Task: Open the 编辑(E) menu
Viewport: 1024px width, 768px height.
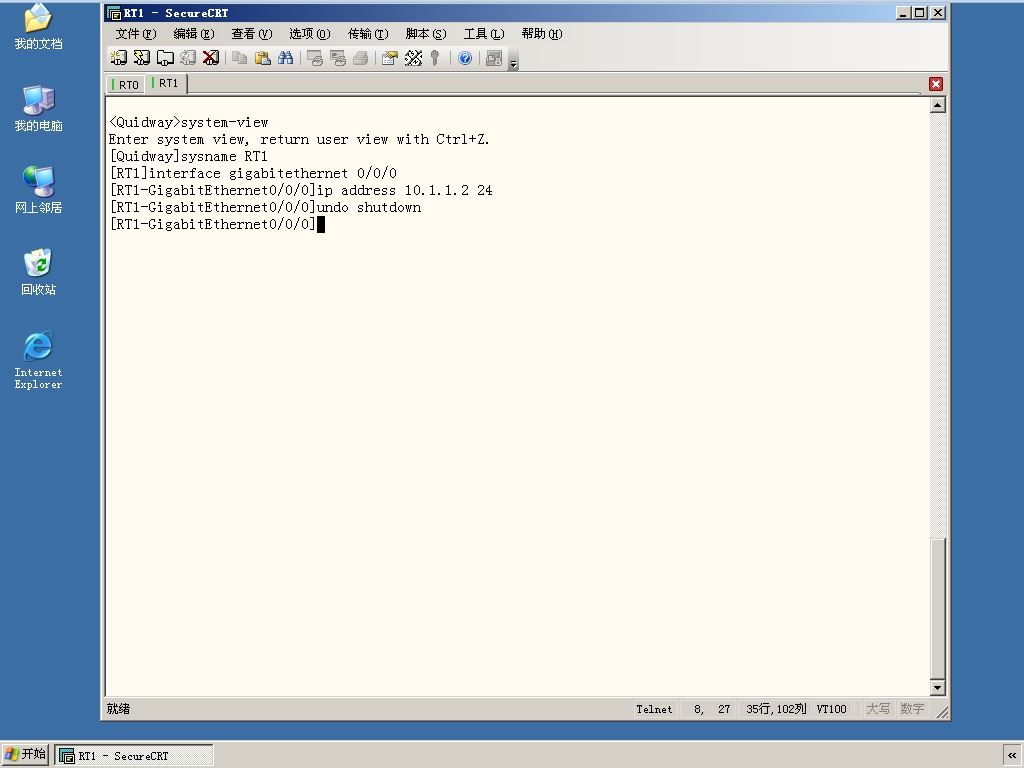Action: coord(193,34)
